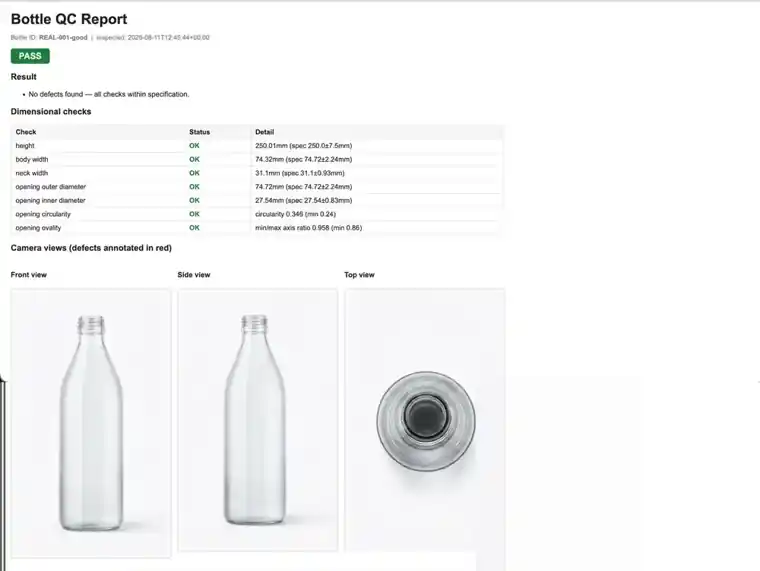Screen dimensions: 760x571
Task: Select circularity 0.346 detail value
Action: pos(295,214)
